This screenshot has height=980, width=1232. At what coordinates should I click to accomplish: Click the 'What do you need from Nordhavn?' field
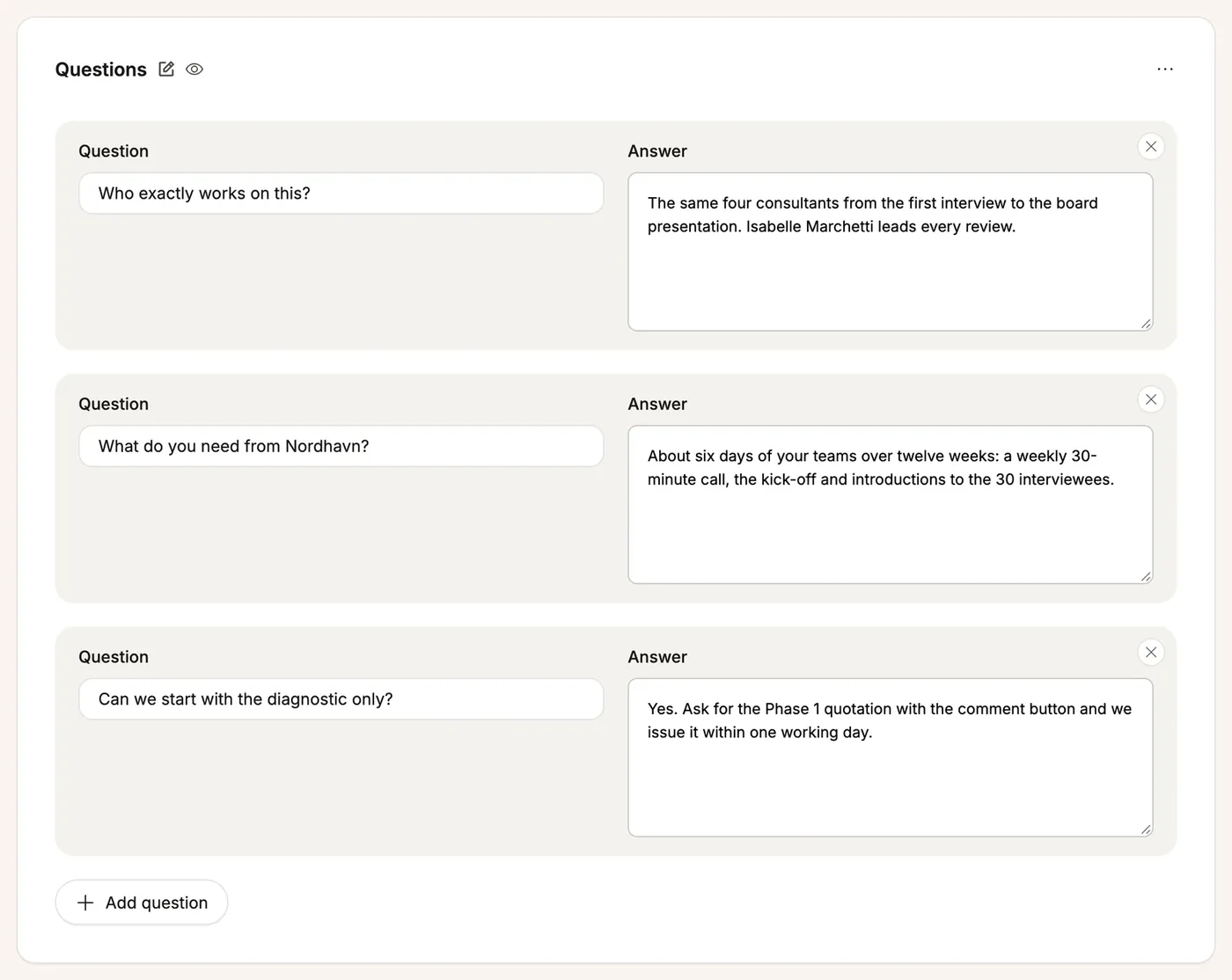(341, 446)
